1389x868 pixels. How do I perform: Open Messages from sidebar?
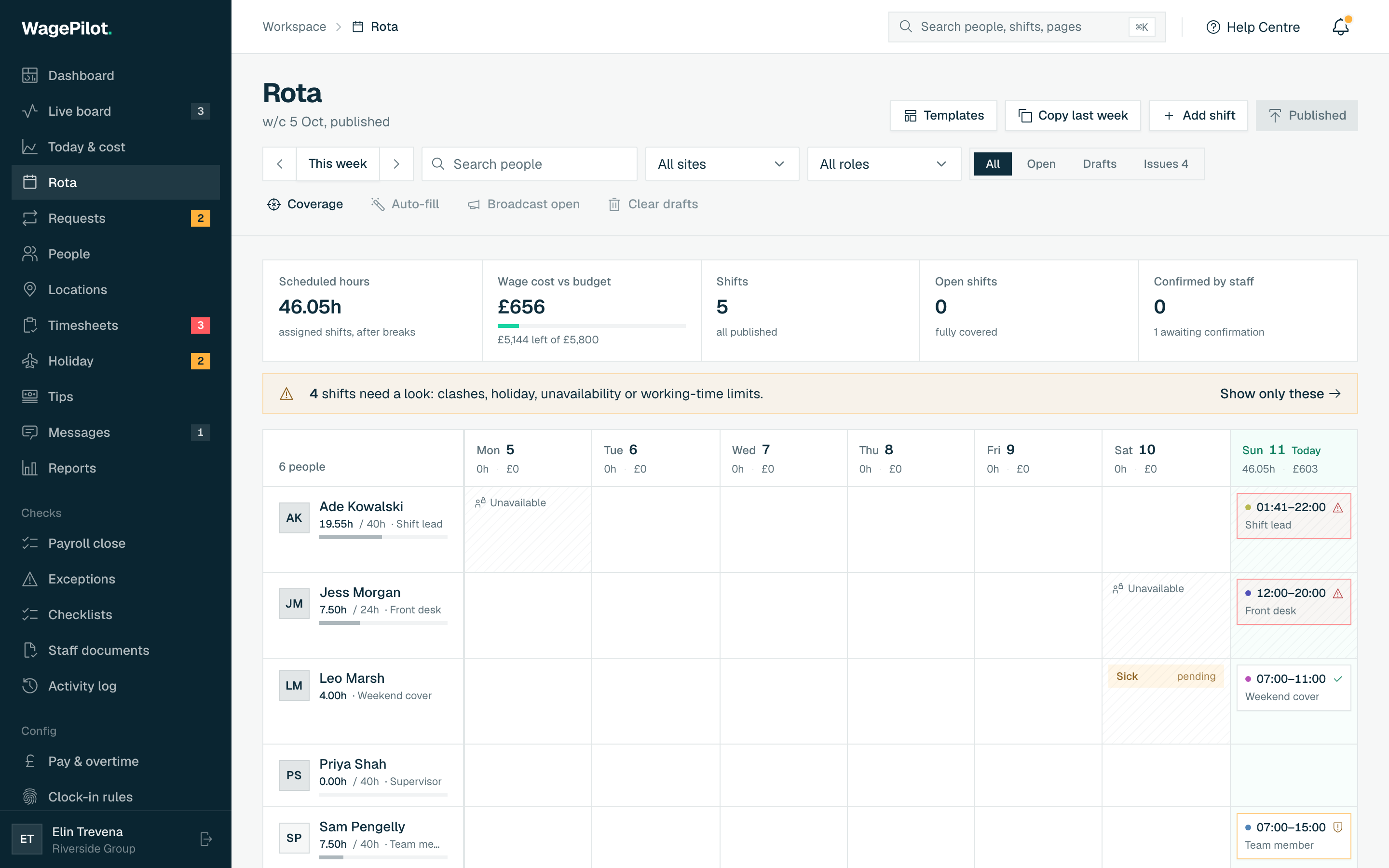tap(115, 432)
